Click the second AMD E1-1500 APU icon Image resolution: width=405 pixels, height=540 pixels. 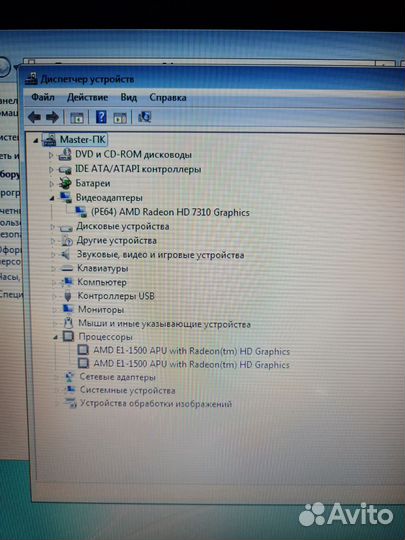coord(83,363)
